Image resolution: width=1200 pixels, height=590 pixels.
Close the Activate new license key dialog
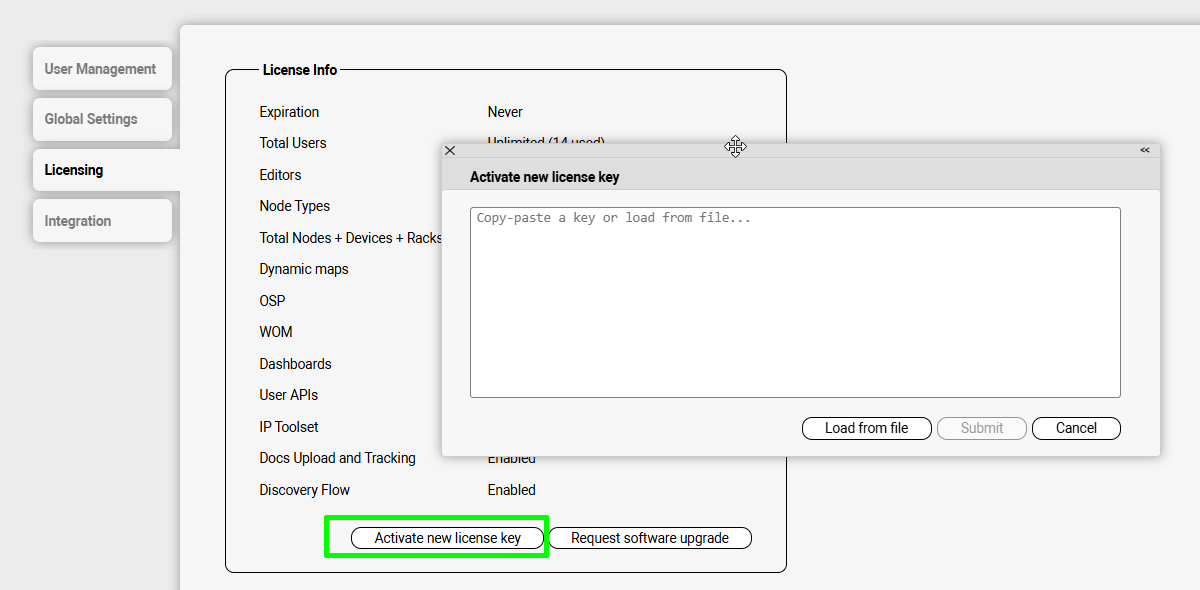pos(450,151)
